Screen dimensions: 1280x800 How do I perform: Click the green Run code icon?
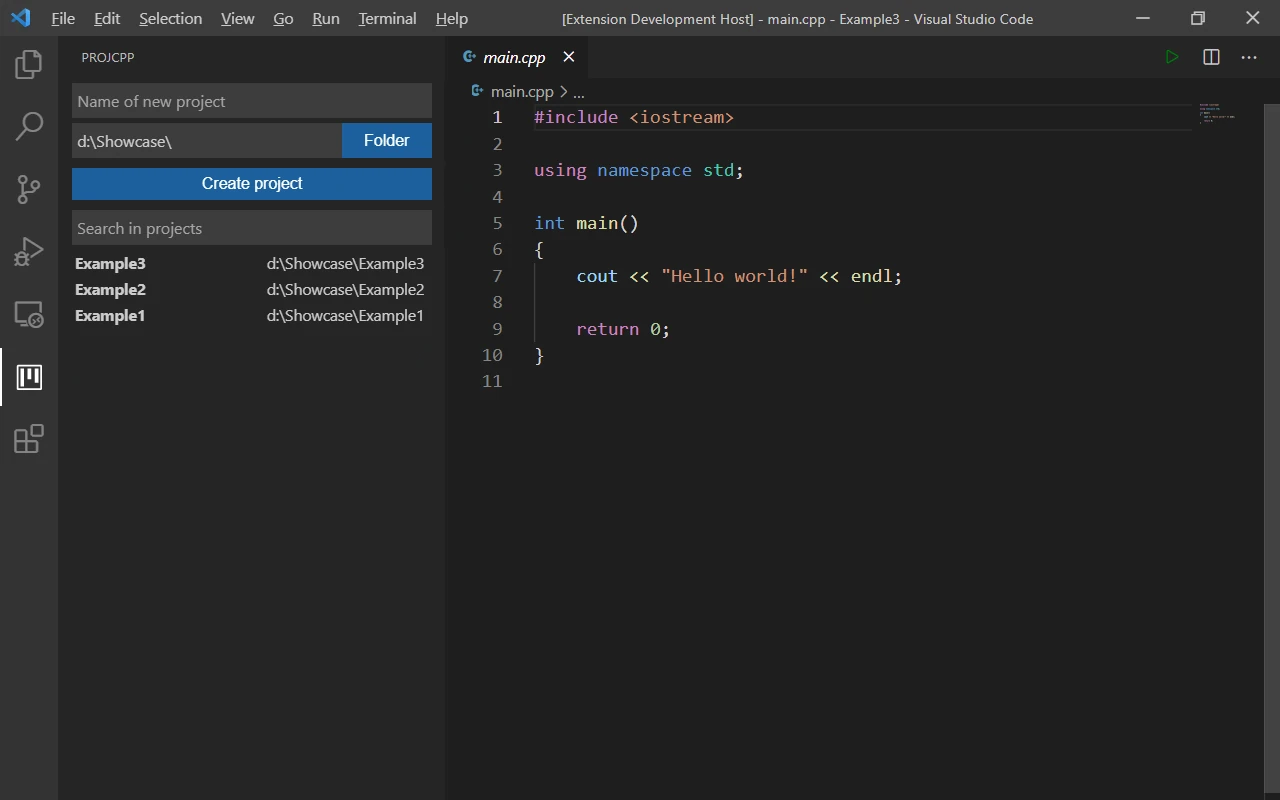coord(1172,57)
